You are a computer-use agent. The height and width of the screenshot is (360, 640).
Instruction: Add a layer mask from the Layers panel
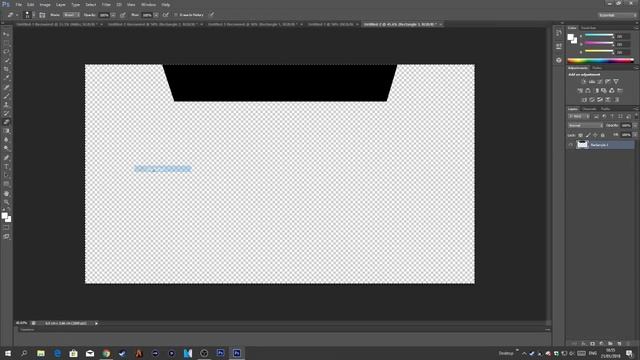[592, 344]
